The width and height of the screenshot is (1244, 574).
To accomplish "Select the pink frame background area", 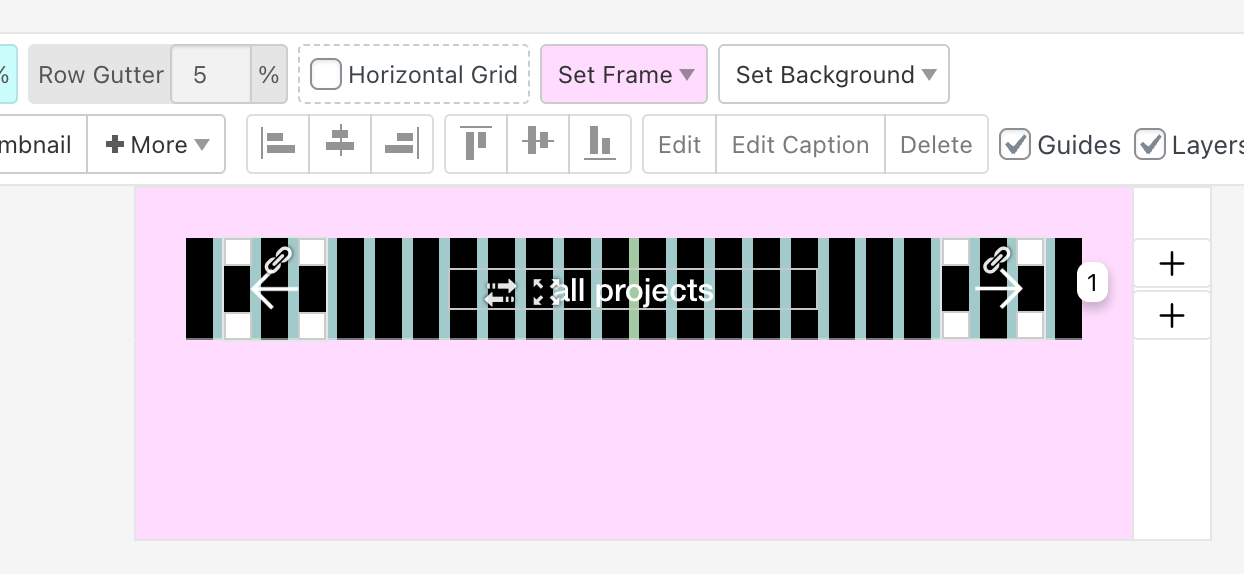I will (x=630, y=440).
